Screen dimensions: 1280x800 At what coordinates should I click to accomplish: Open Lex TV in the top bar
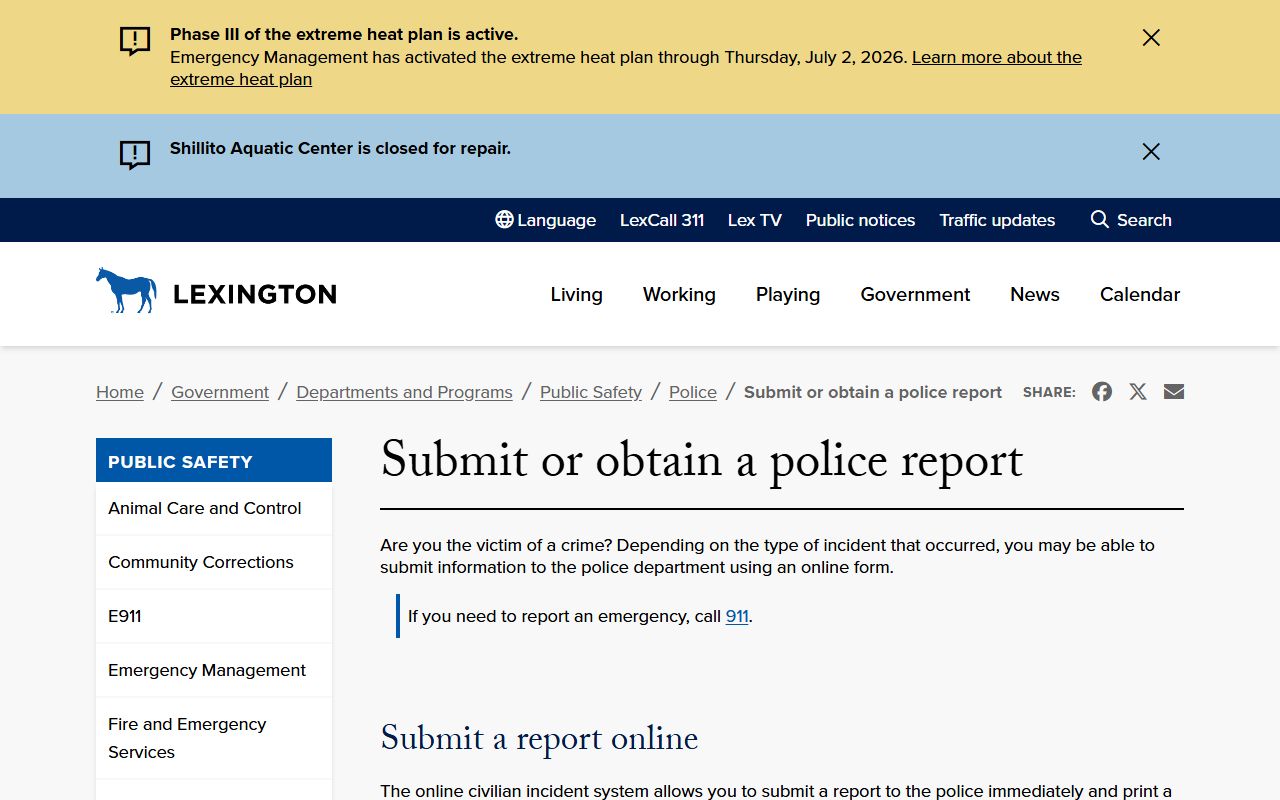click(755, 220)
